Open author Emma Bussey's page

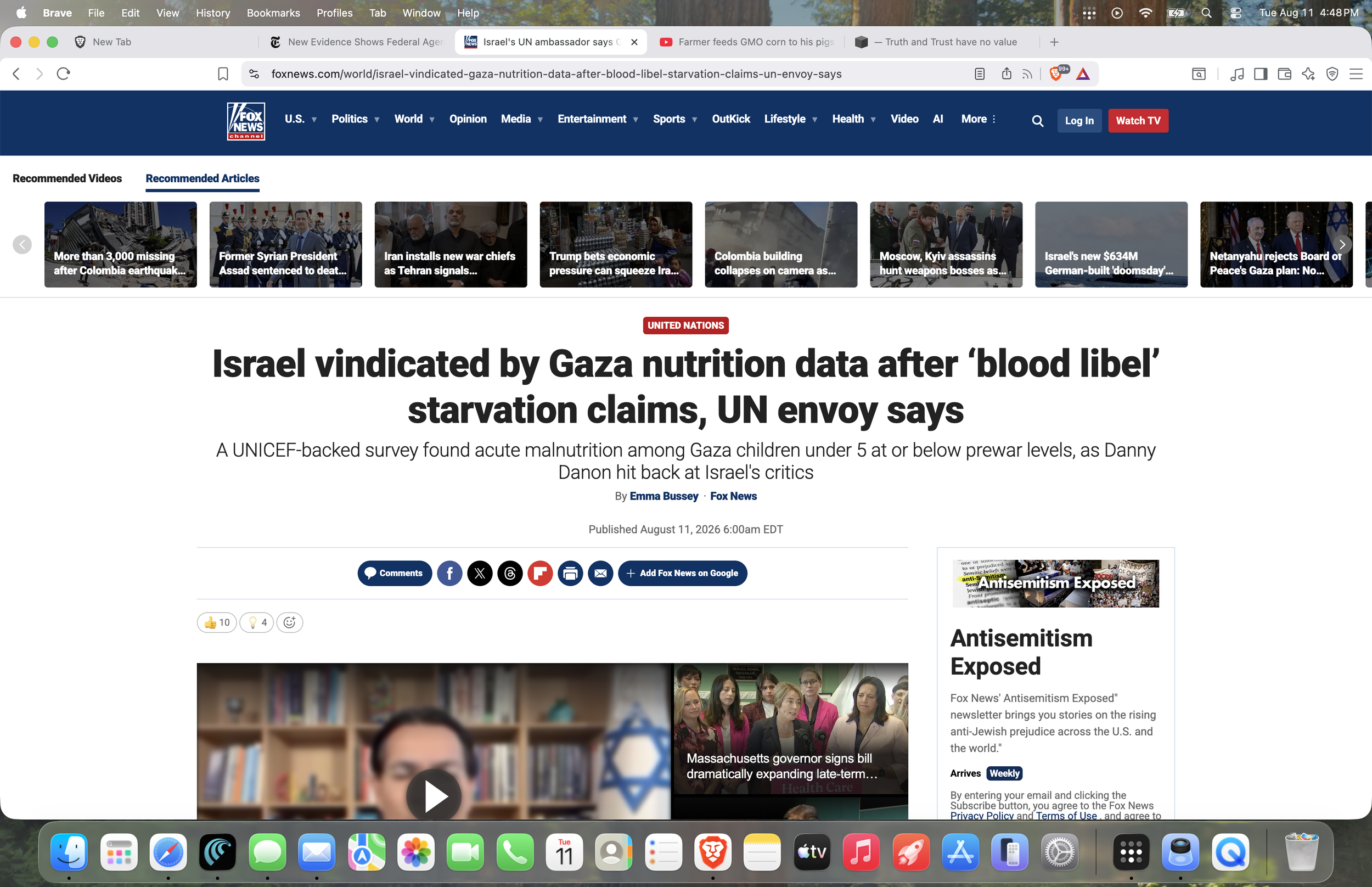coord(664,496)
